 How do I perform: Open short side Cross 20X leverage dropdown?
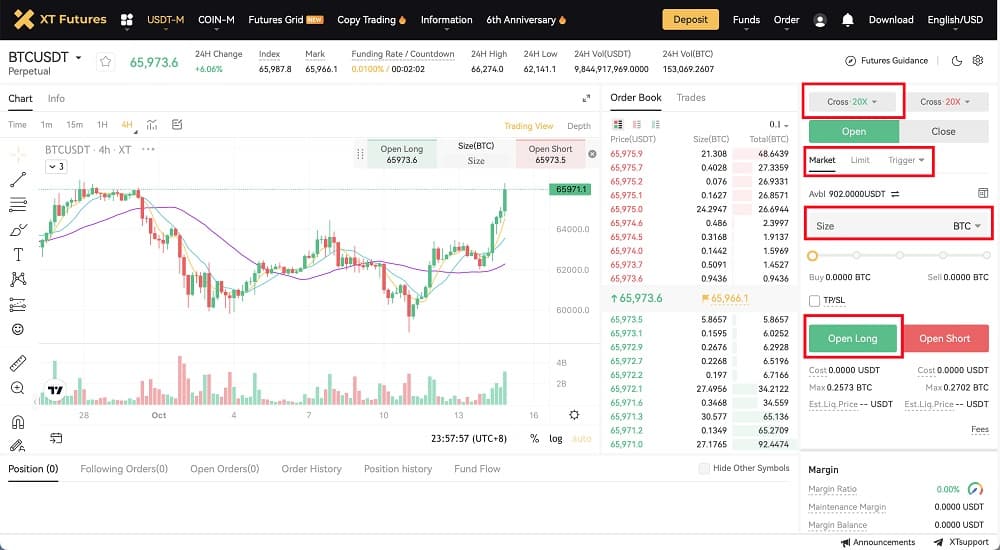[945, 101]
